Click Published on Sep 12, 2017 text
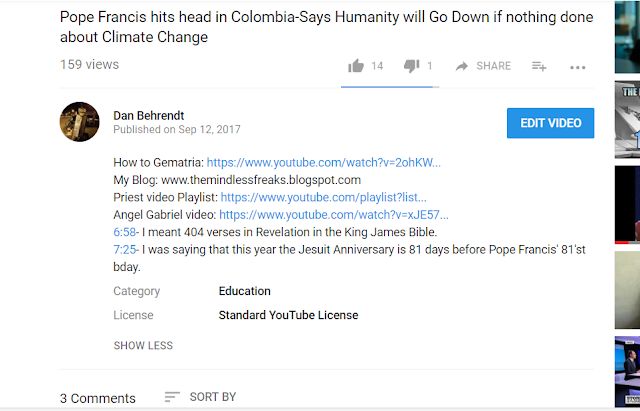The height and width of the screenshot is (411, 640). click(177, 129)
